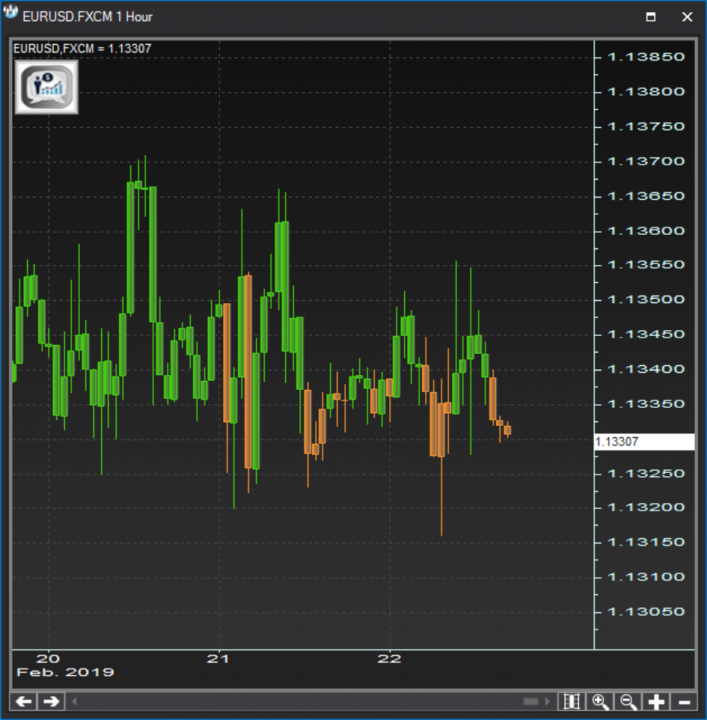The height and width of the screenshot is (720, 707).
Task: Click the date label 22 on time axis
Action: click(389, 659)
